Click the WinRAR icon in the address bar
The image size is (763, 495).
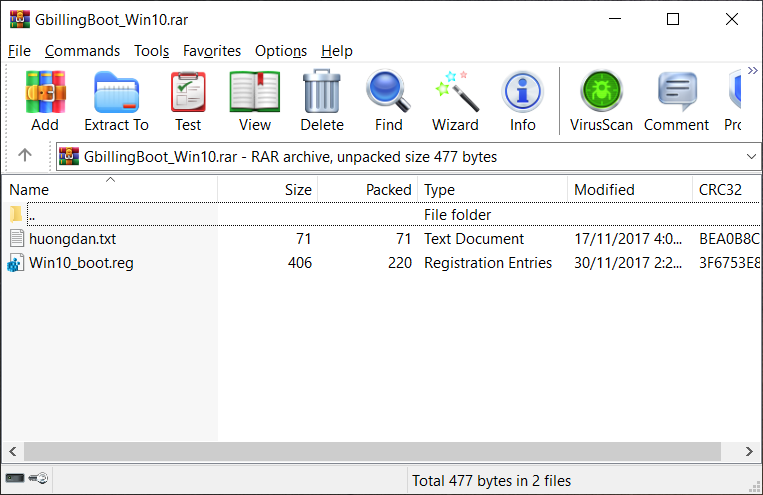(x=69, y=156)
